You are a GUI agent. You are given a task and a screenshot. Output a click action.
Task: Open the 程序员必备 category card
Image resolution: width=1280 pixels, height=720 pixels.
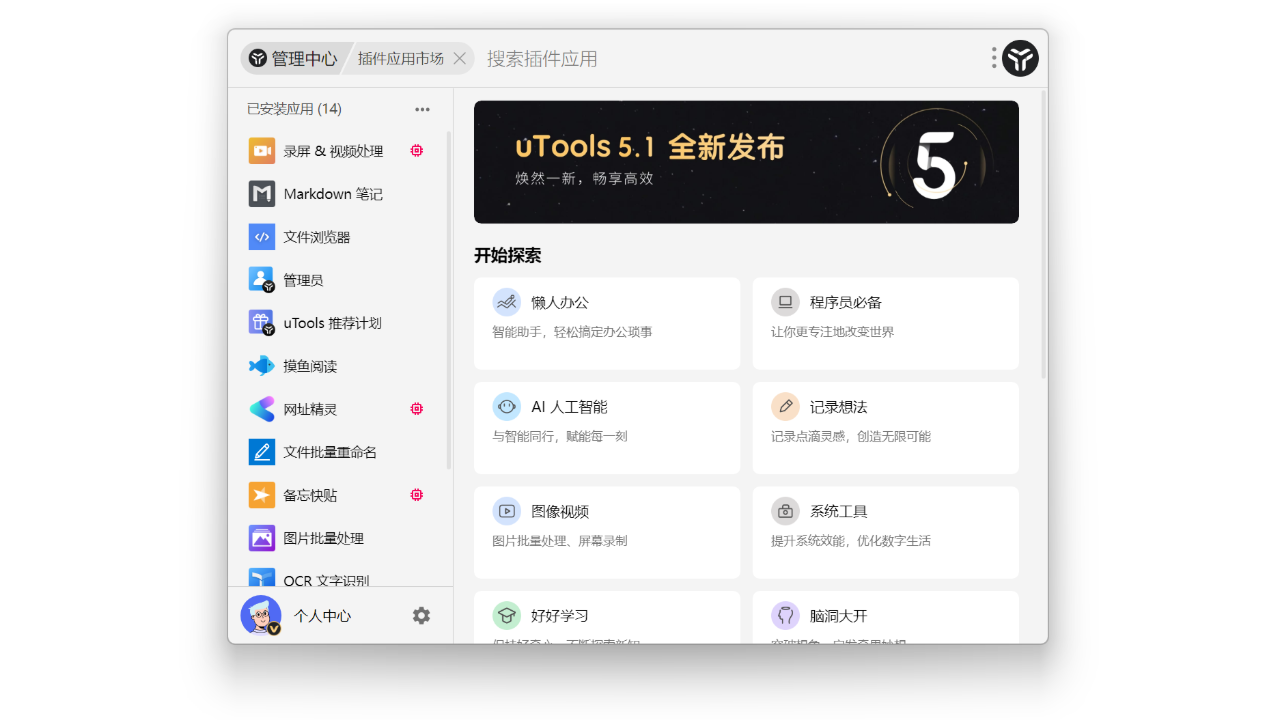[885, 323]
